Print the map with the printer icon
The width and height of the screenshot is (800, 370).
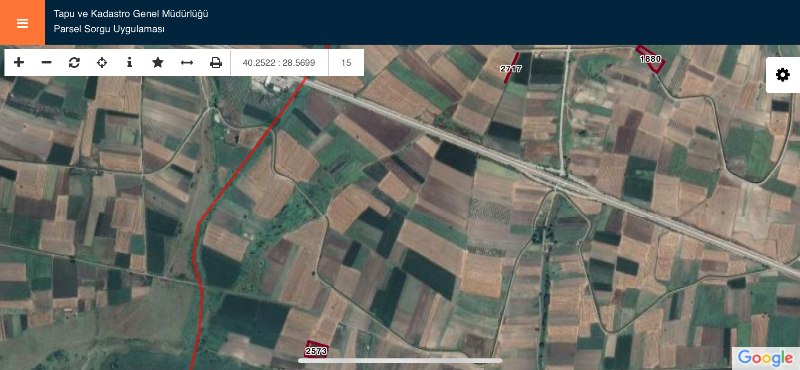tap(216, 62)
